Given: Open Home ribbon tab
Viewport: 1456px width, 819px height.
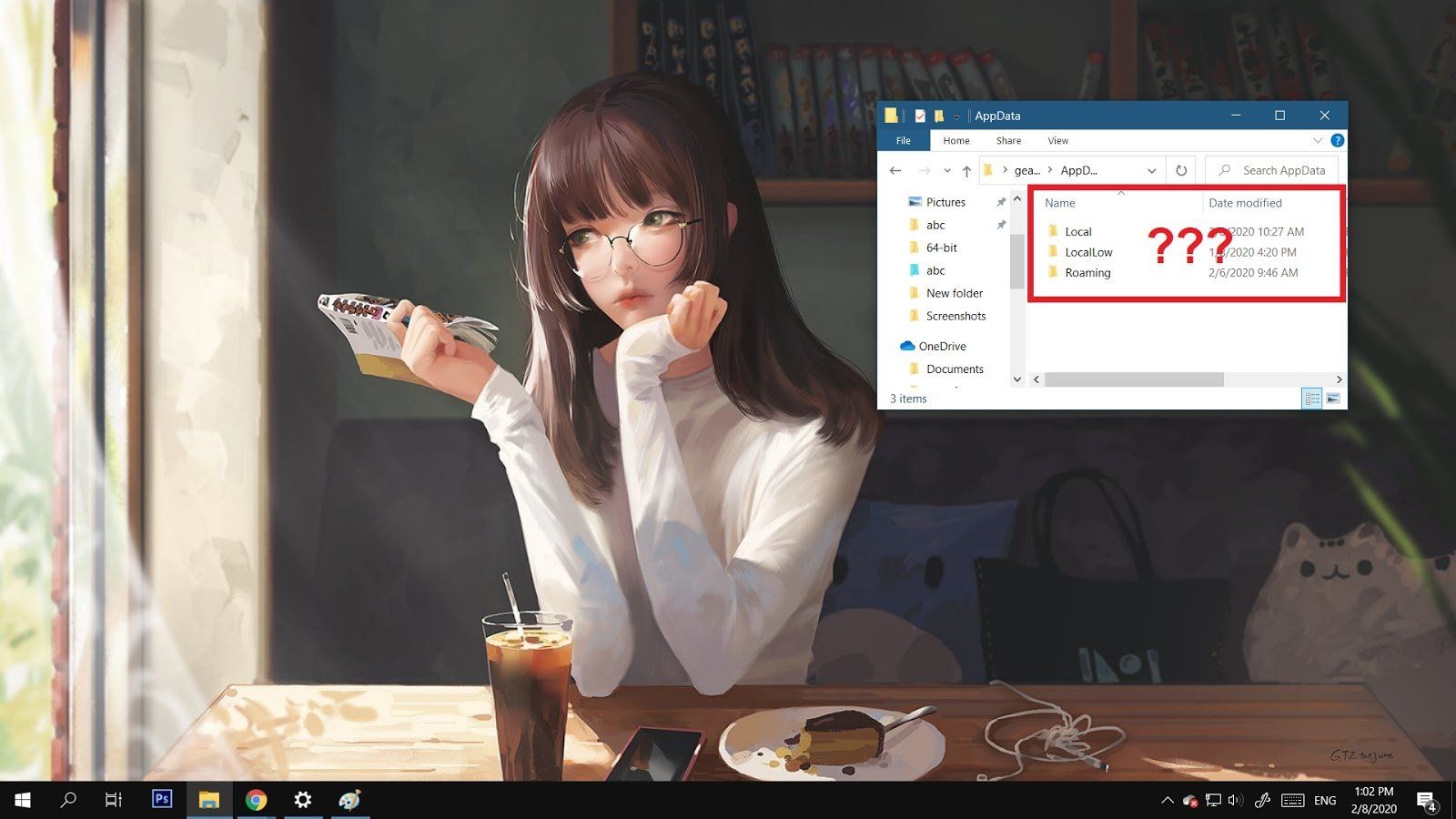Looking at the screenshot, I should coord(956,140).
